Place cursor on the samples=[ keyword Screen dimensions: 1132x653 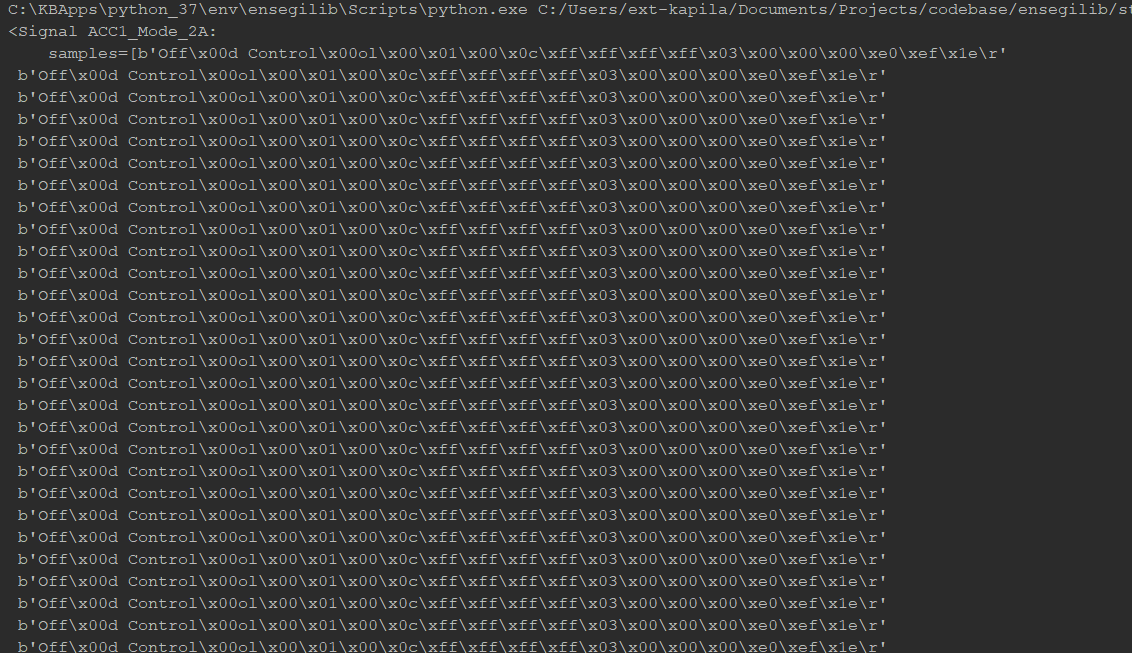[x=89, y=53]
